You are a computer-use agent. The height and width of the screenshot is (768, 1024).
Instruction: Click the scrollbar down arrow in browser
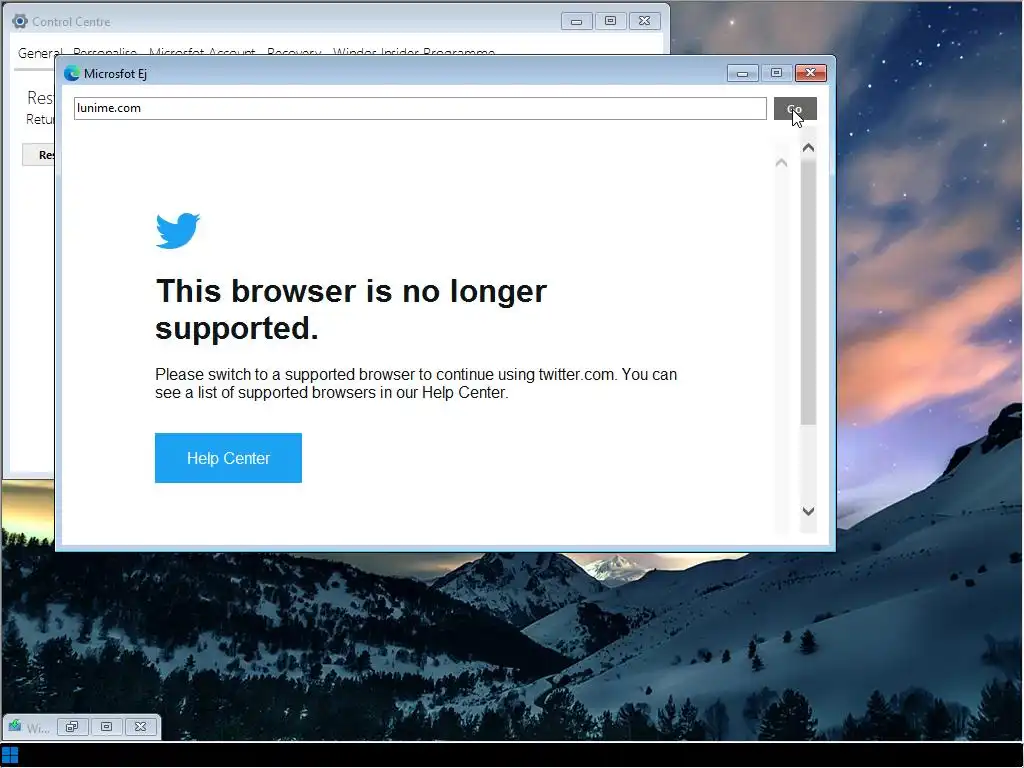tap(808, 511)
